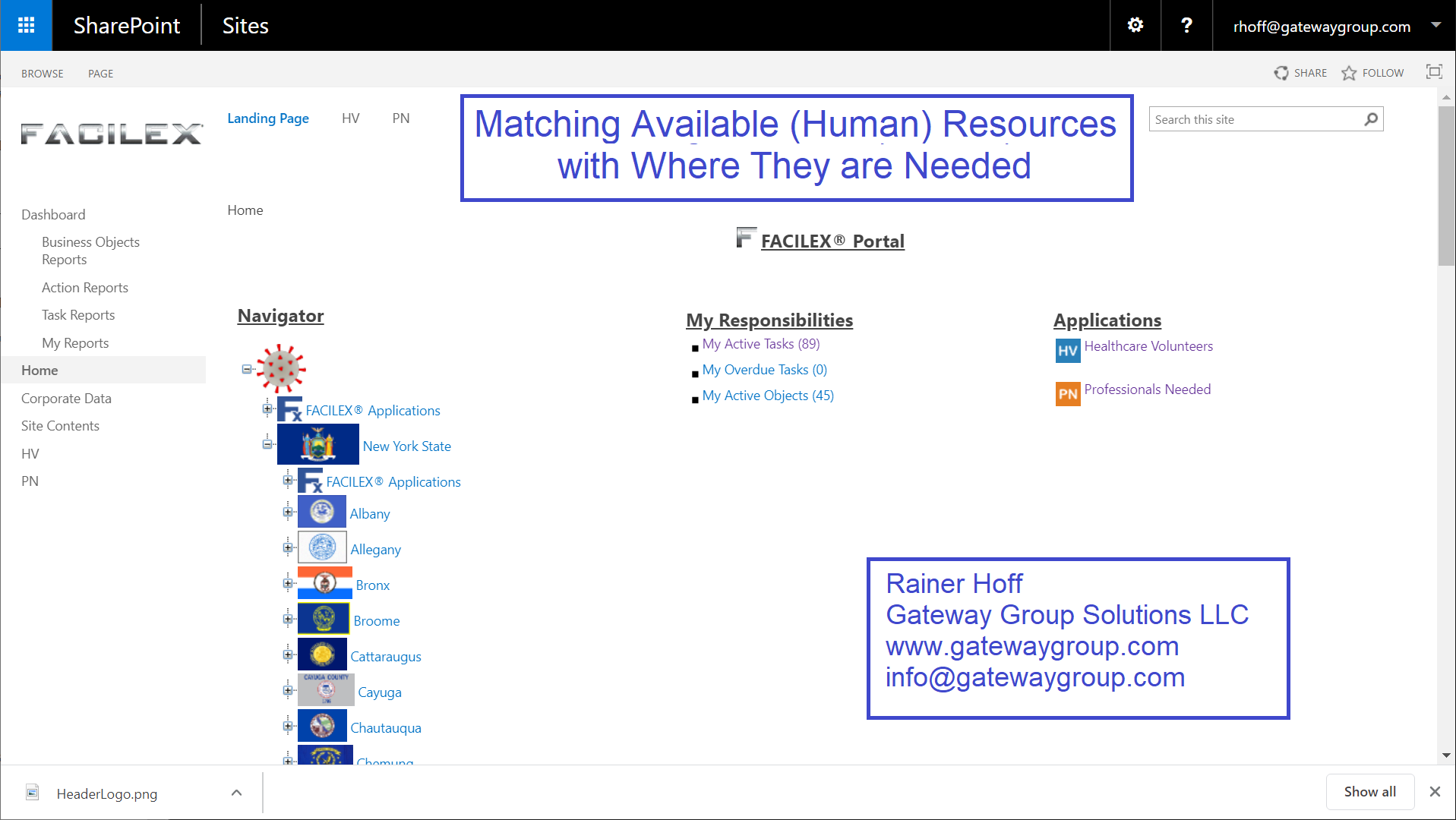
Task: Click the vertical scrollbar thumb
Action: [x=1446, y=185]
